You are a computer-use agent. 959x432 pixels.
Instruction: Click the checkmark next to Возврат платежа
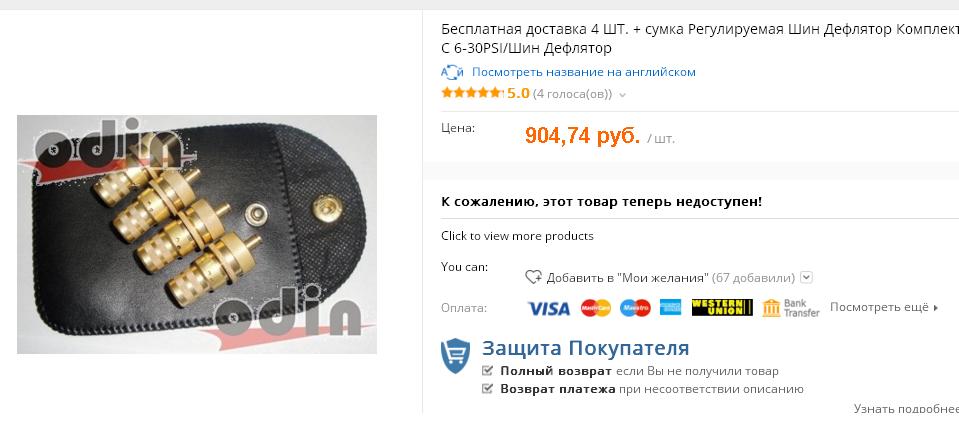[x=487, y=389]
